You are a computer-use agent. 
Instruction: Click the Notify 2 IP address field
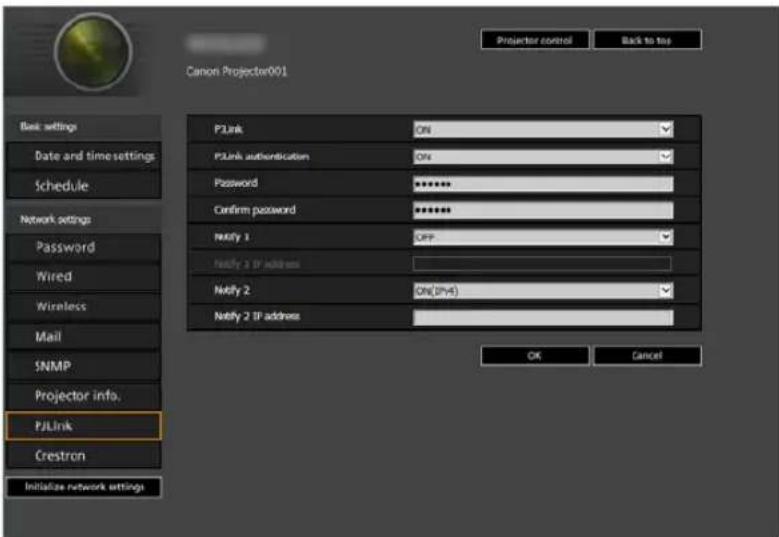[543, 317]
